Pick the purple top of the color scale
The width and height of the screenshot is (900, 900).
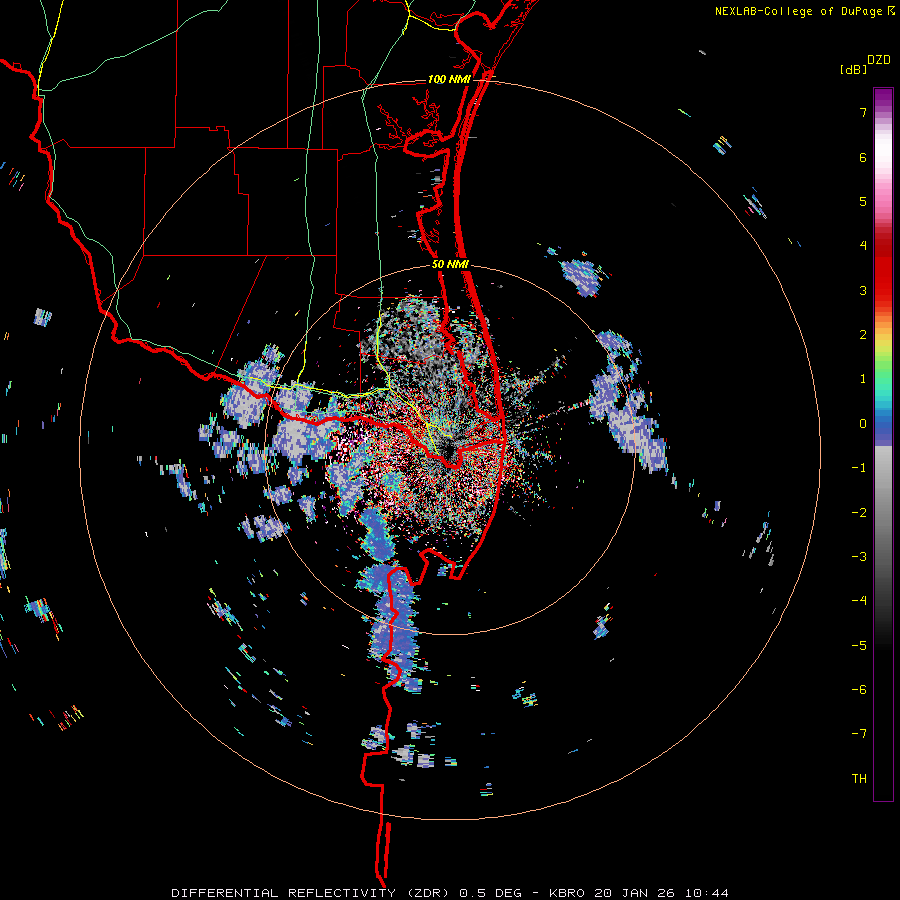tap(883, 98)
